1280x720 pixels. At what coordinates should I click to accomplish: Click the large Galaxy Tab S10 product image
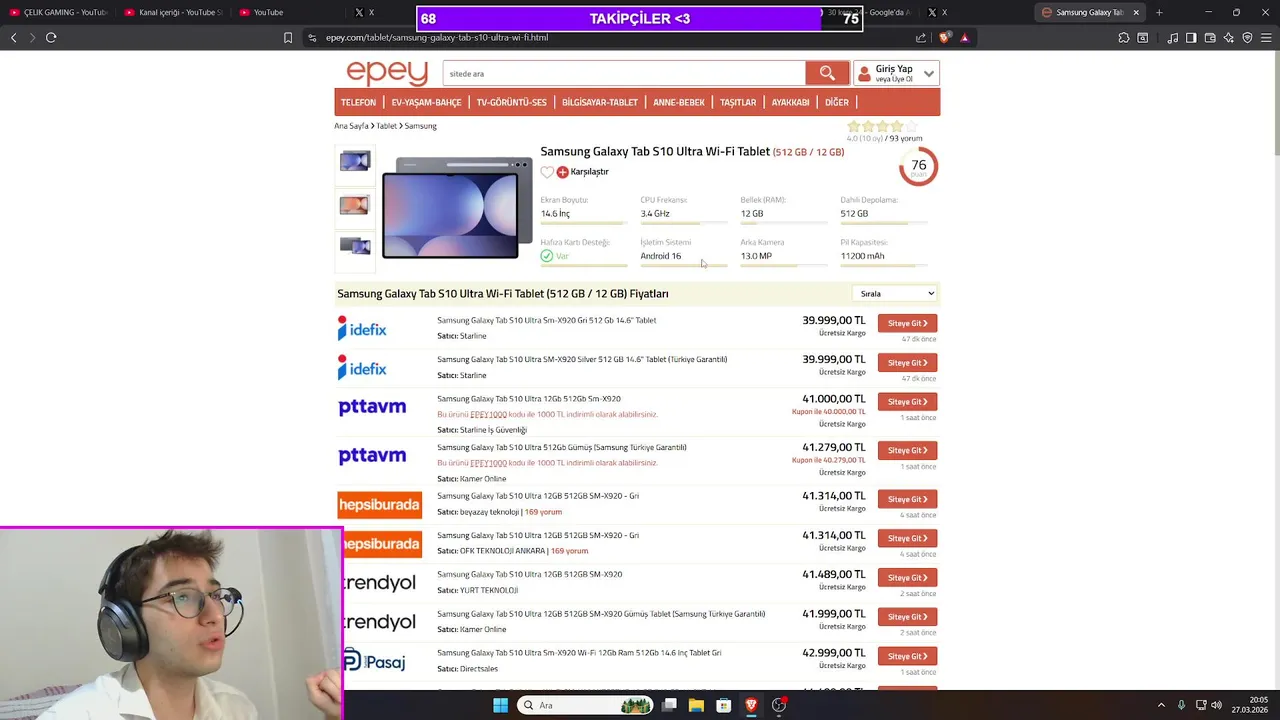coord(457,208)
